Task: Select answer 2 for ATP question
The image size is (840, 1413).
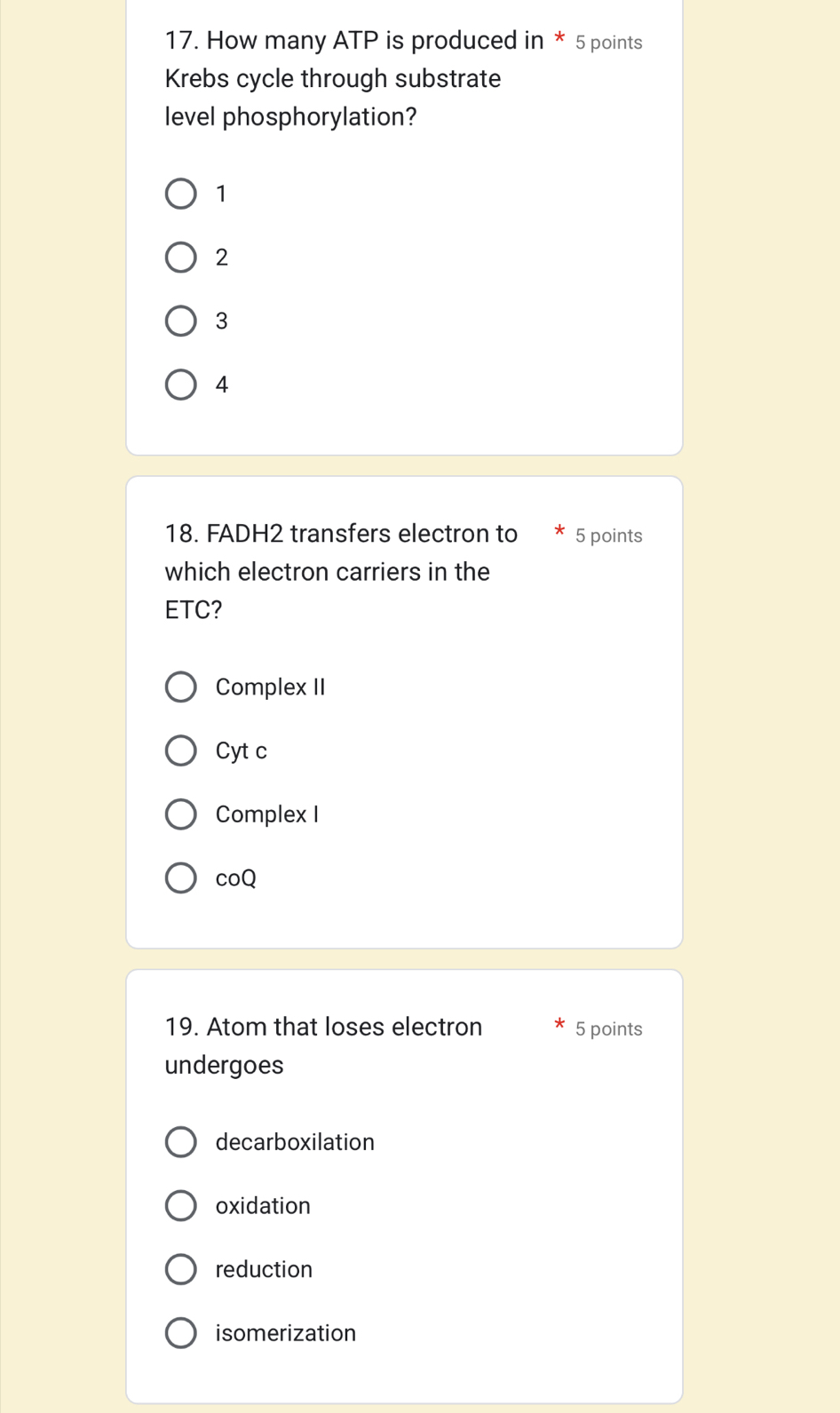Action: click(x=181, y=258)
